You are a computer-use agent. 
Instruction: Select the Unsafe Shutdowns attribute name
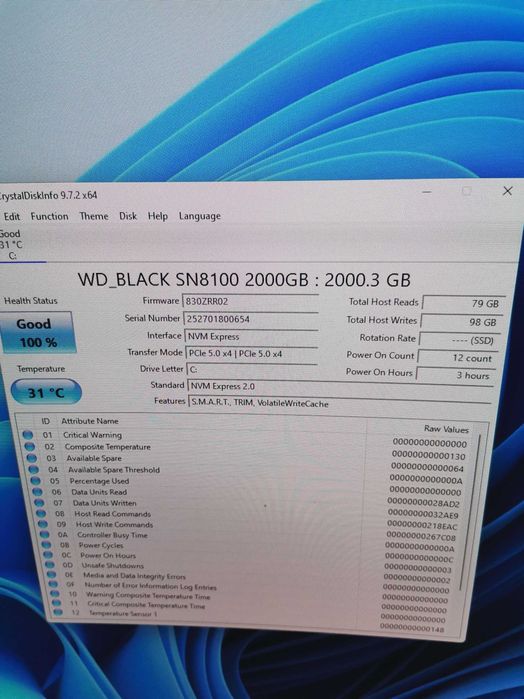coord(113,566)
